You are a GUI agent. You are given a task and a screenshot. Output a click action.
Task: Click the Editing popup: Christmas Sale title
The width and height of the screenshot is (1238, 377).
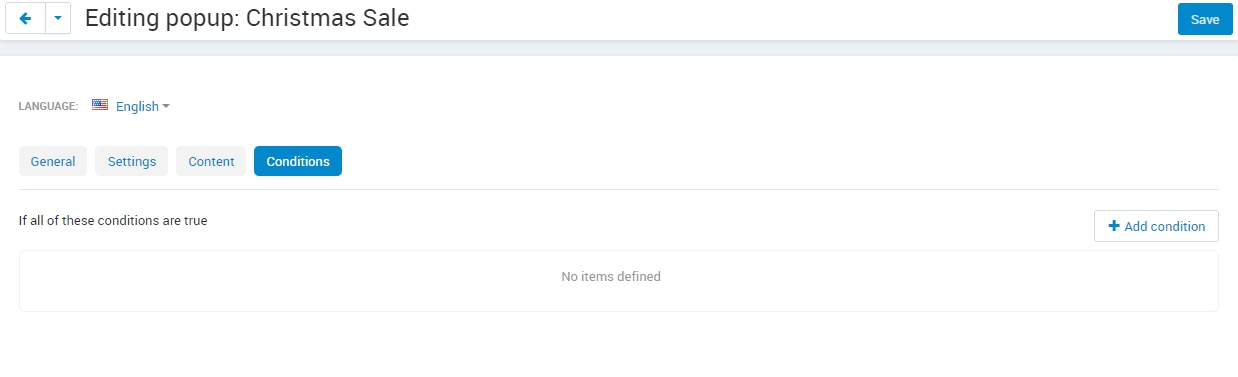click(x=247, y=18)
